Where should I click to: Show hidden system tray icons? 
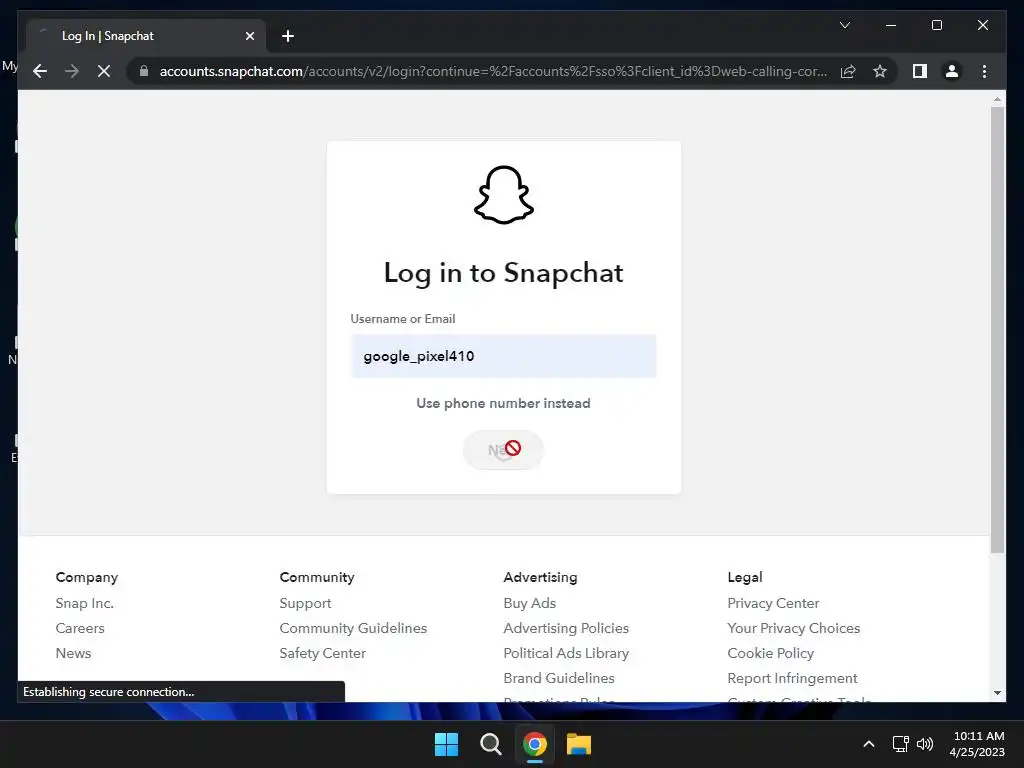click(x=869, y=744)
